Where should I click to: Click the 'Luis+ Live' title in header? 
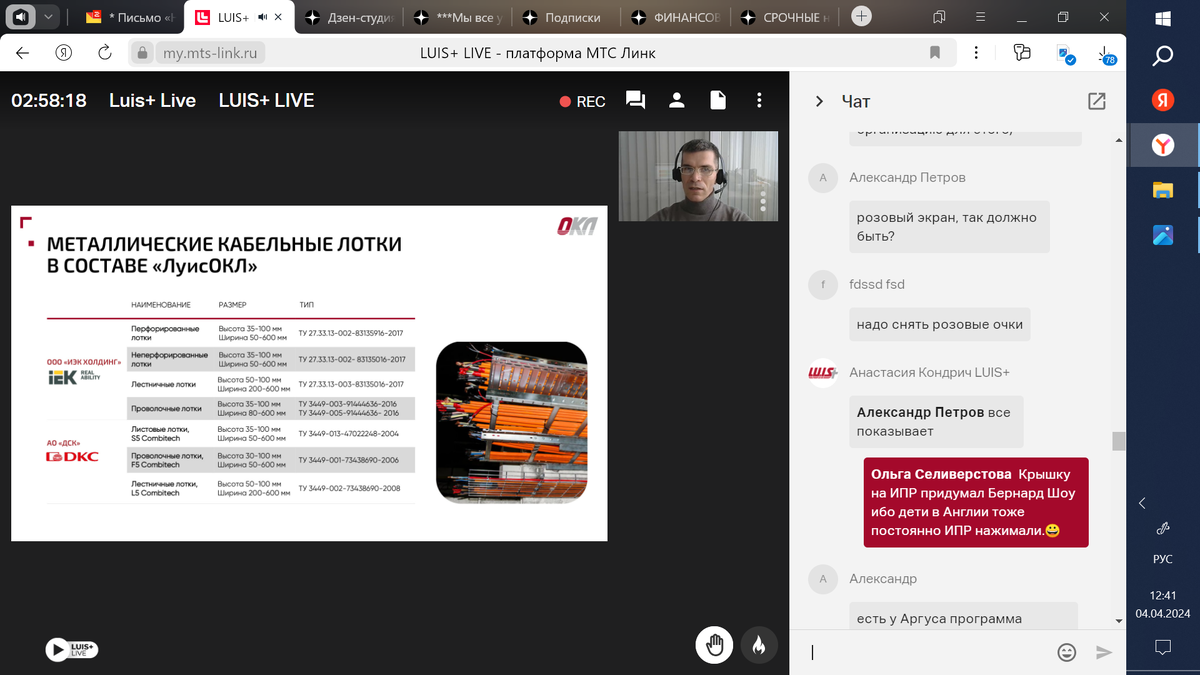[x=152, y=100]
